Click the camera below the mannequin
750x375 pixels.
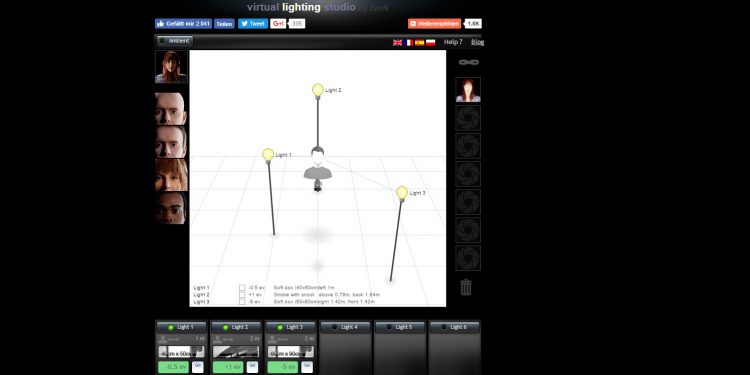[318, 186]
